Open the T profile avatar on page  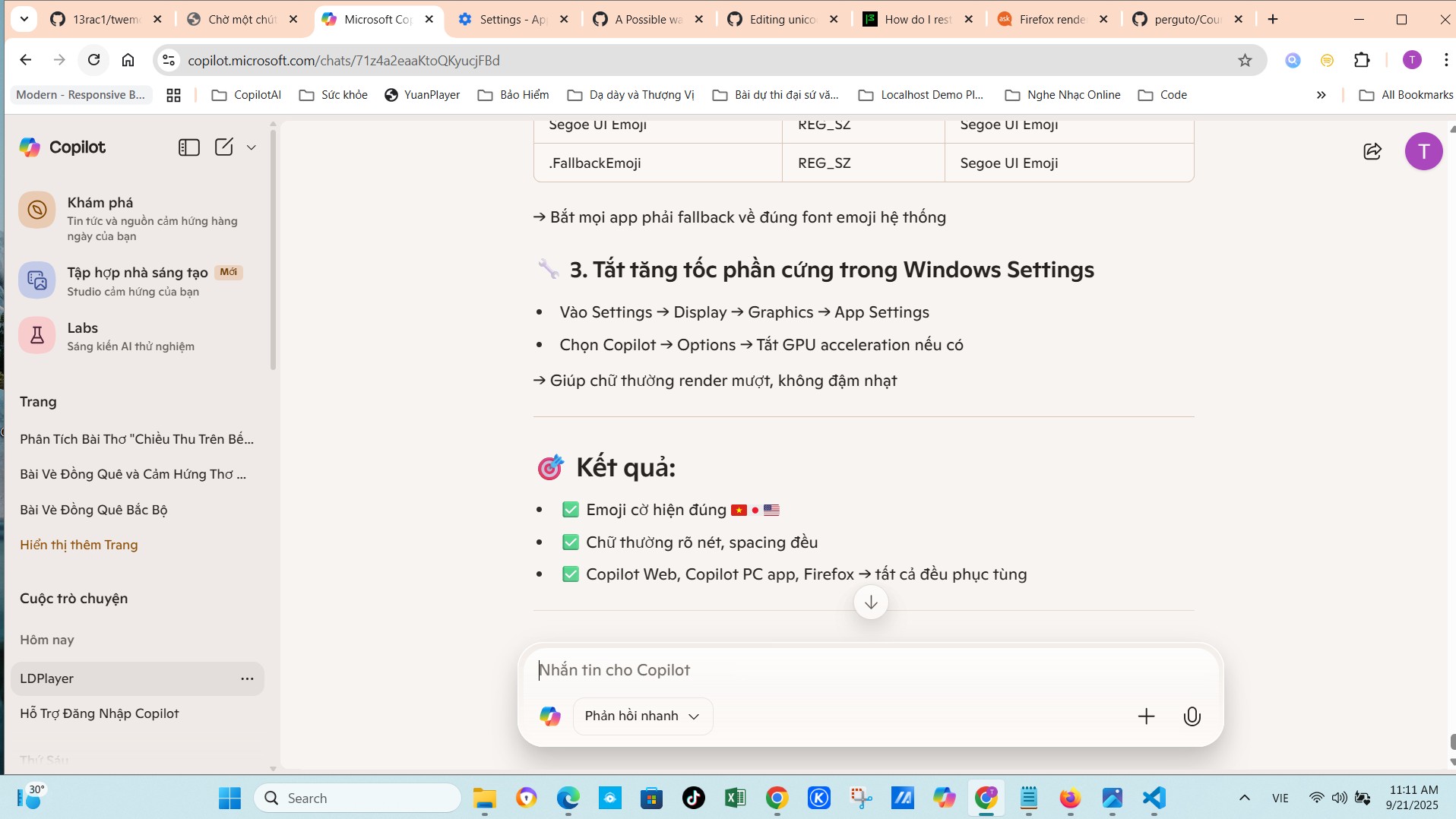[1423, 151]
